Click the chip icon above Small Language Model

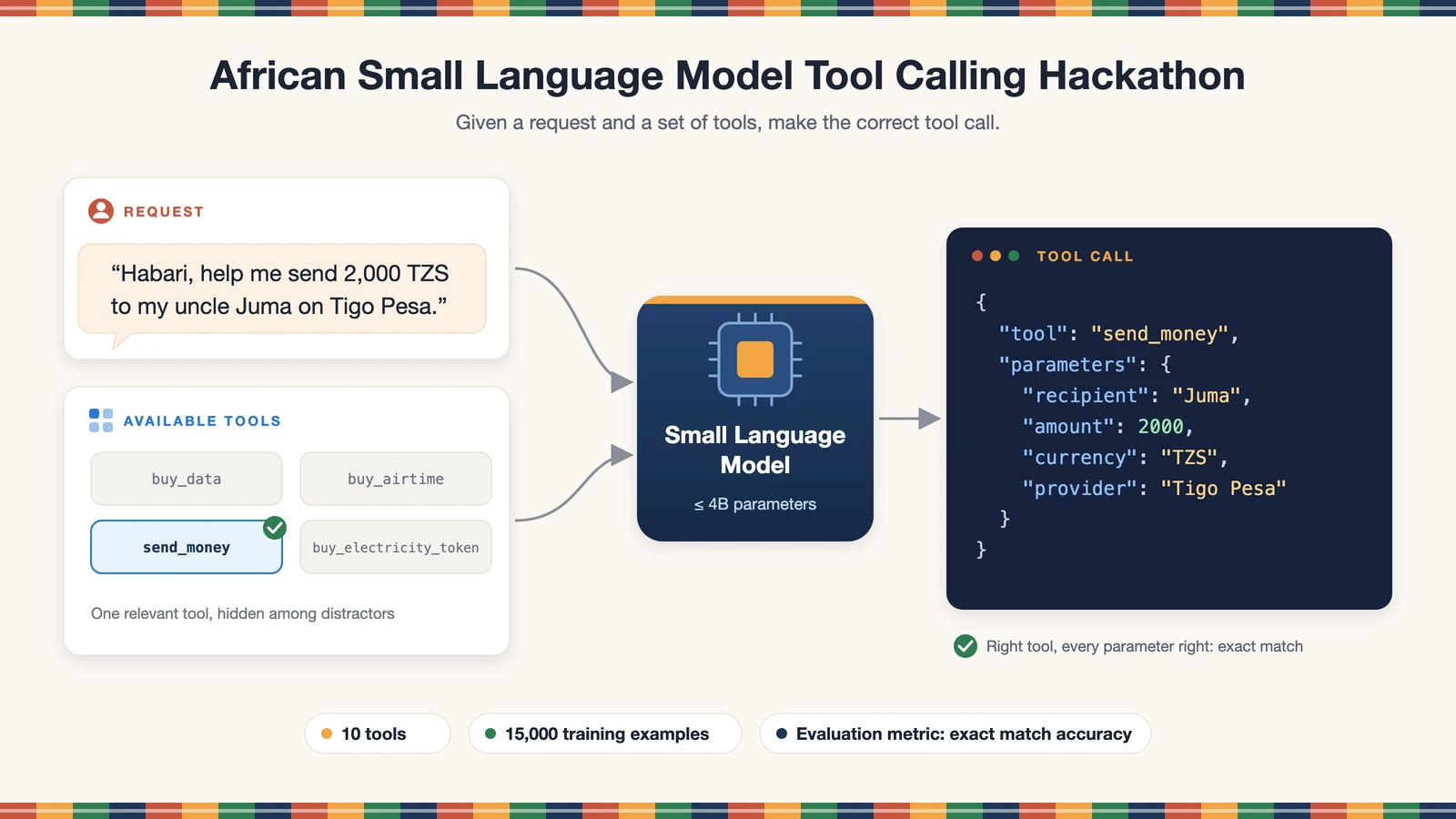tap(755, 359)
